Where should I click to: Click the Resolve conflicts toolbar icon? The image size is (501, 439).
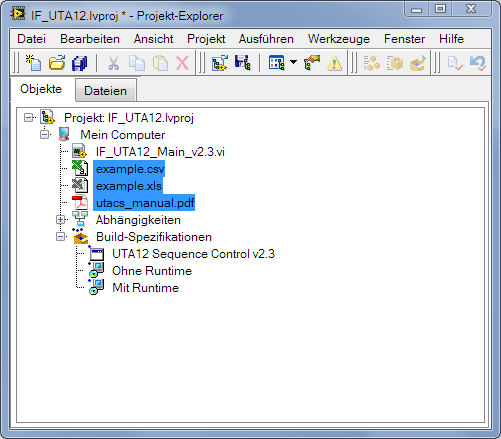(x=312, y=63)
